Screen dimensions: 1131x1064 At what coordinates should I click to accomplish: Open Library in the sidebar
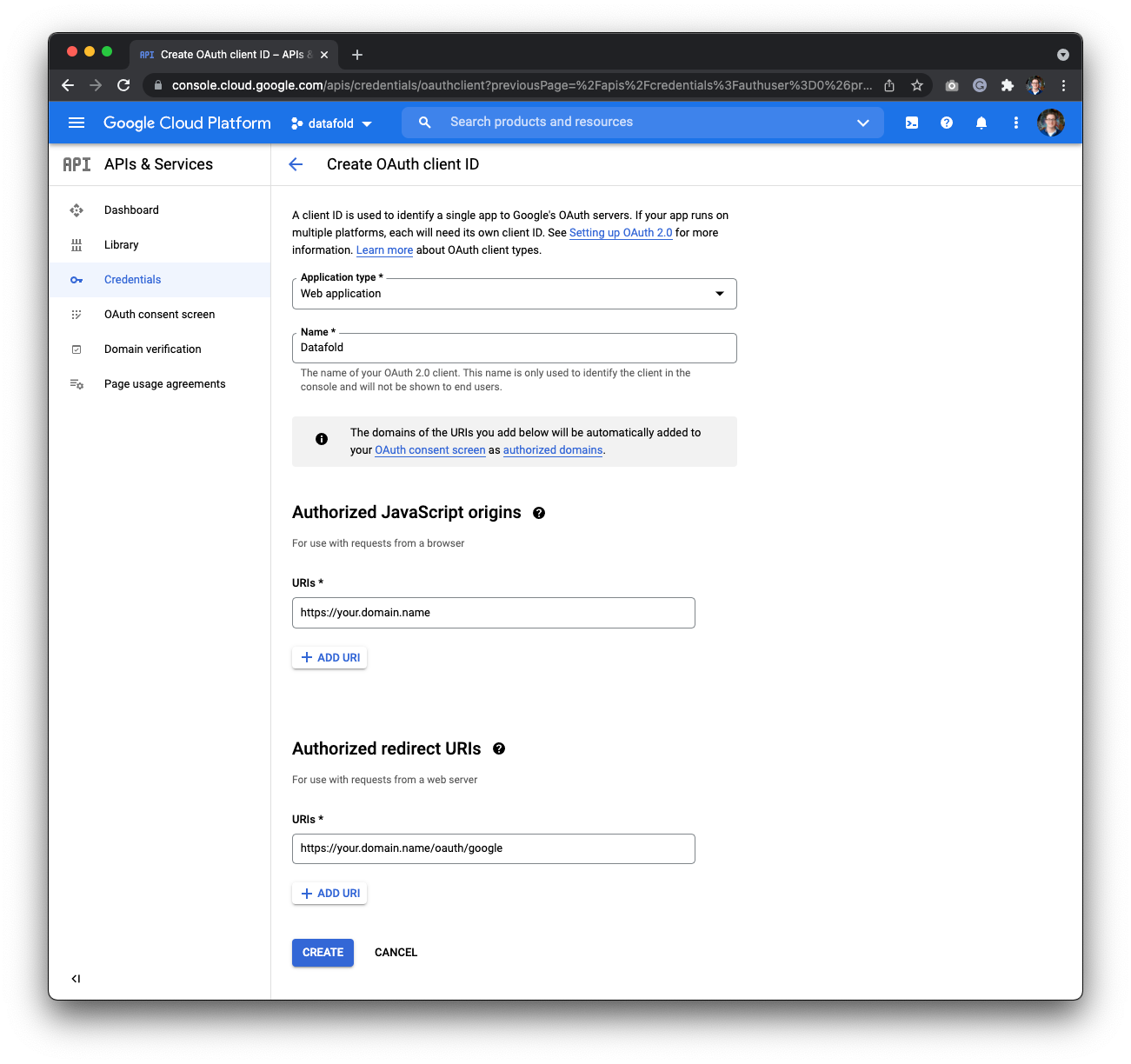point(159,245)
